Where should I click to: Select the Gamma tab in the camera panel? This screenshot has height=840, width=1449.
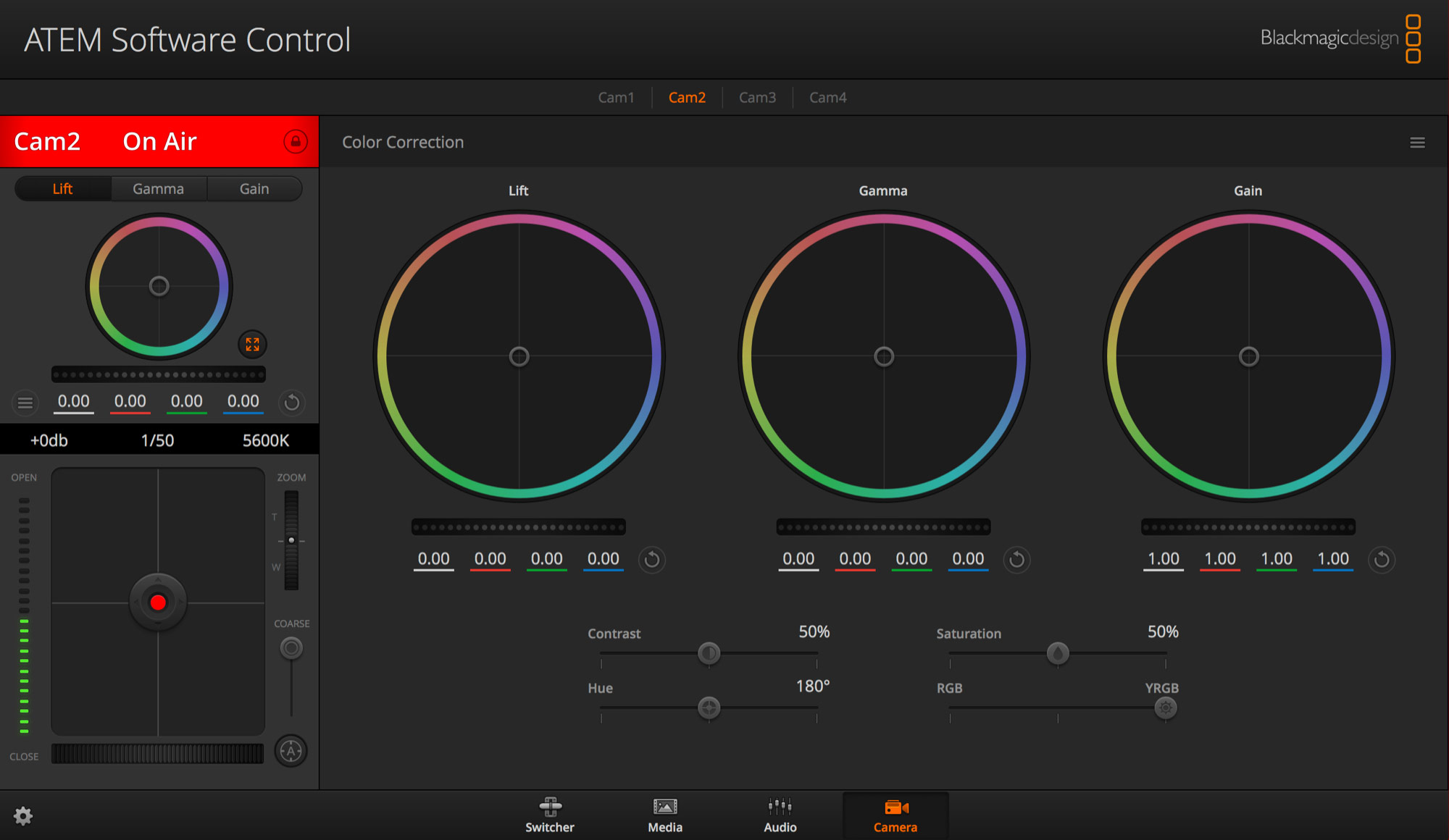coord(158,188)
